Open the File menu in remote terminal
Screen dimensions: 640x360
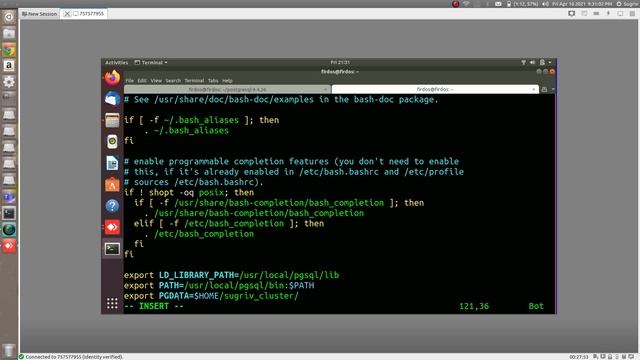point(129,81)
